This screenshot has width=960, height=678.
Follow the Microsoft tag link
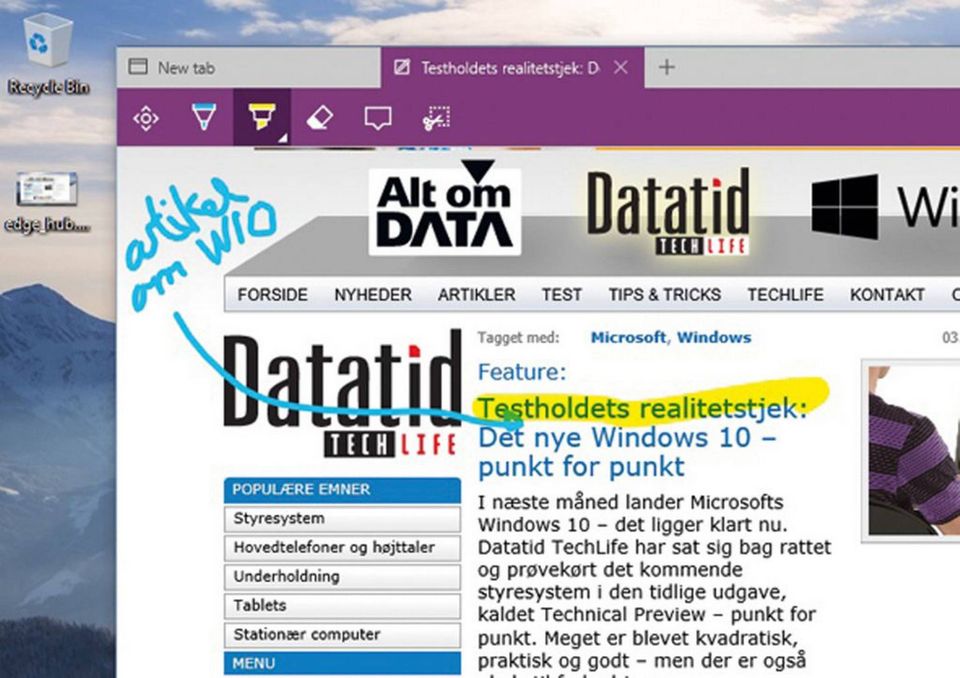click(x=627, y=338)
